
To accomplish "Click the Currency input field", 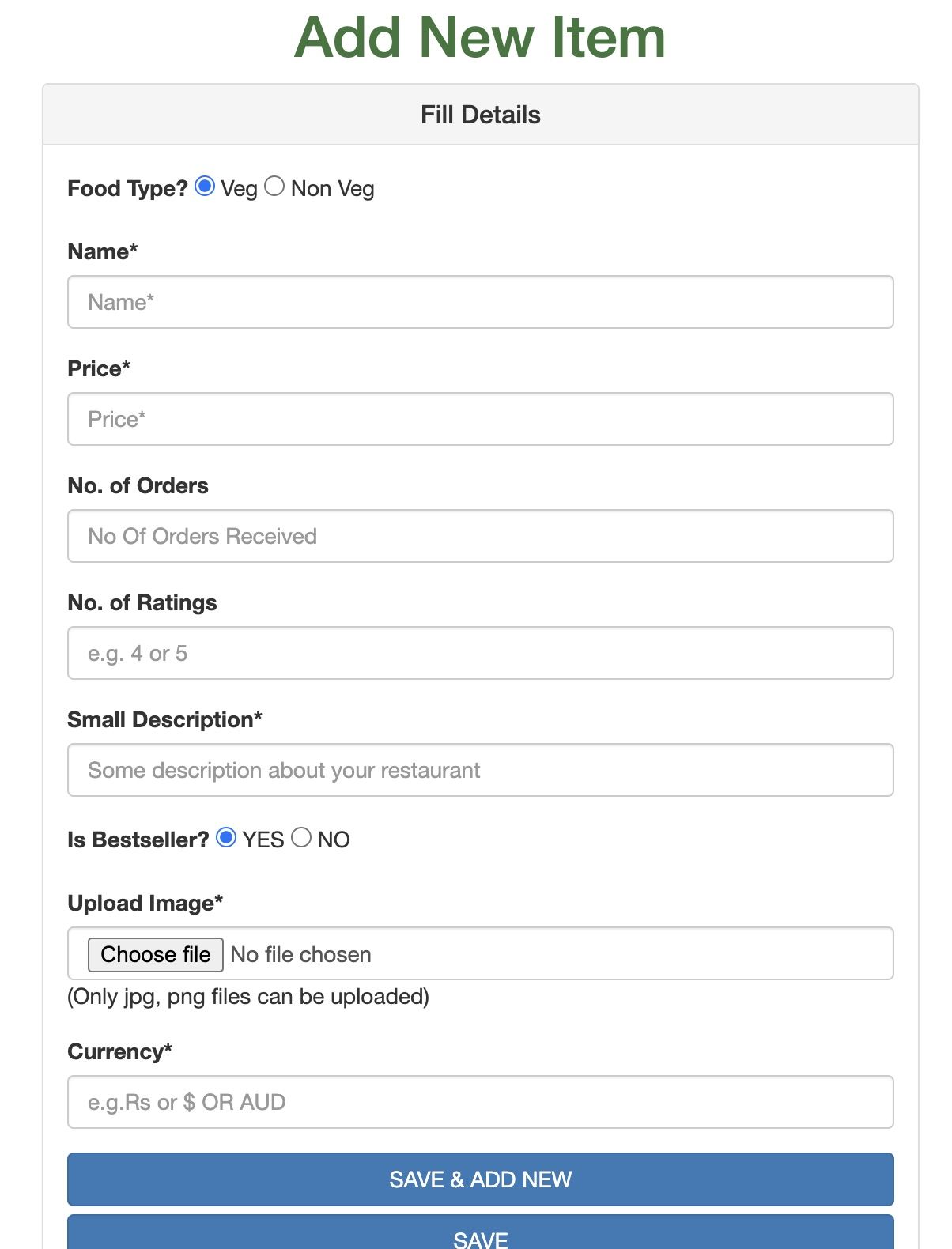I will pos(480,1102).
